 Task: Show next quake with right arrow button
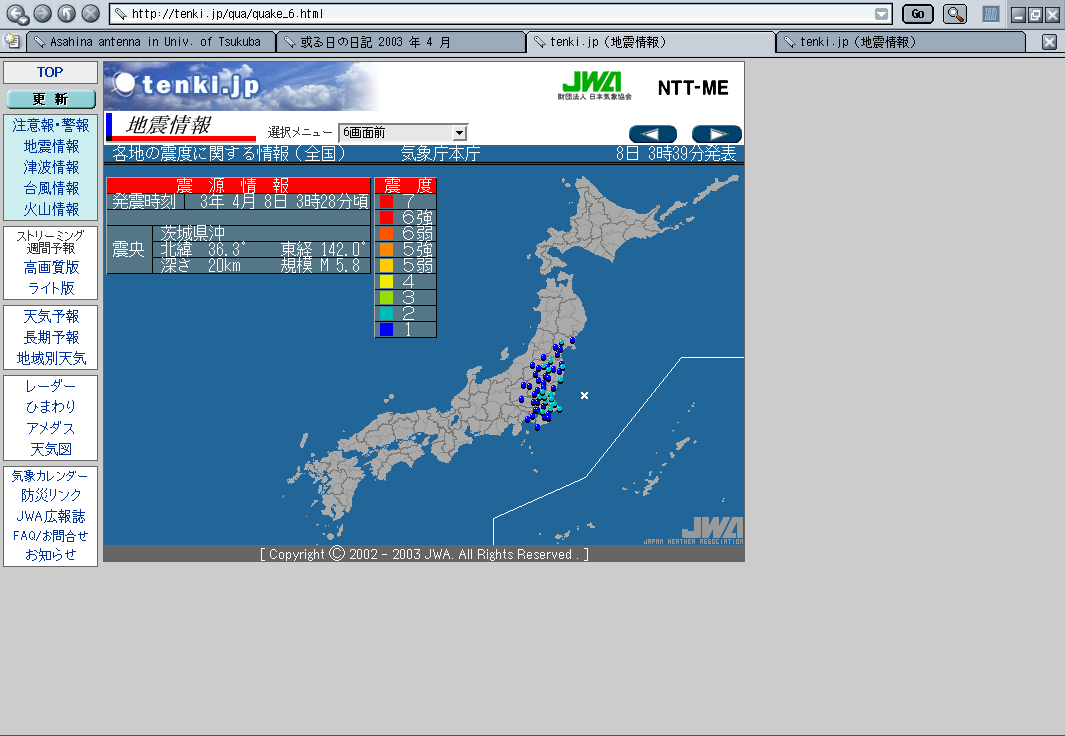[x=717, y=134]
